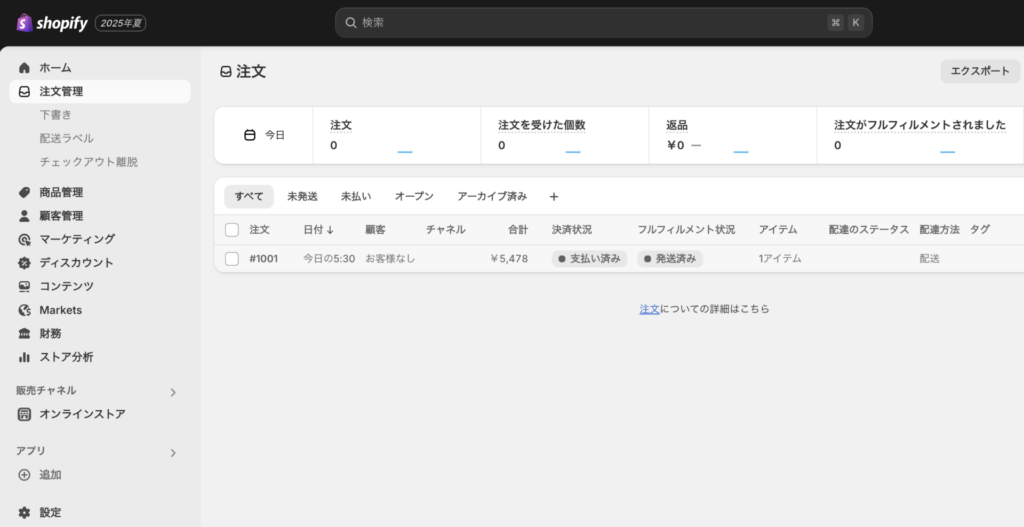Image resolution: width=1024 pixels, height=527 pixels.
Task: Expand the 販売チャネル section chevron
Action: [x=173, y=392]
